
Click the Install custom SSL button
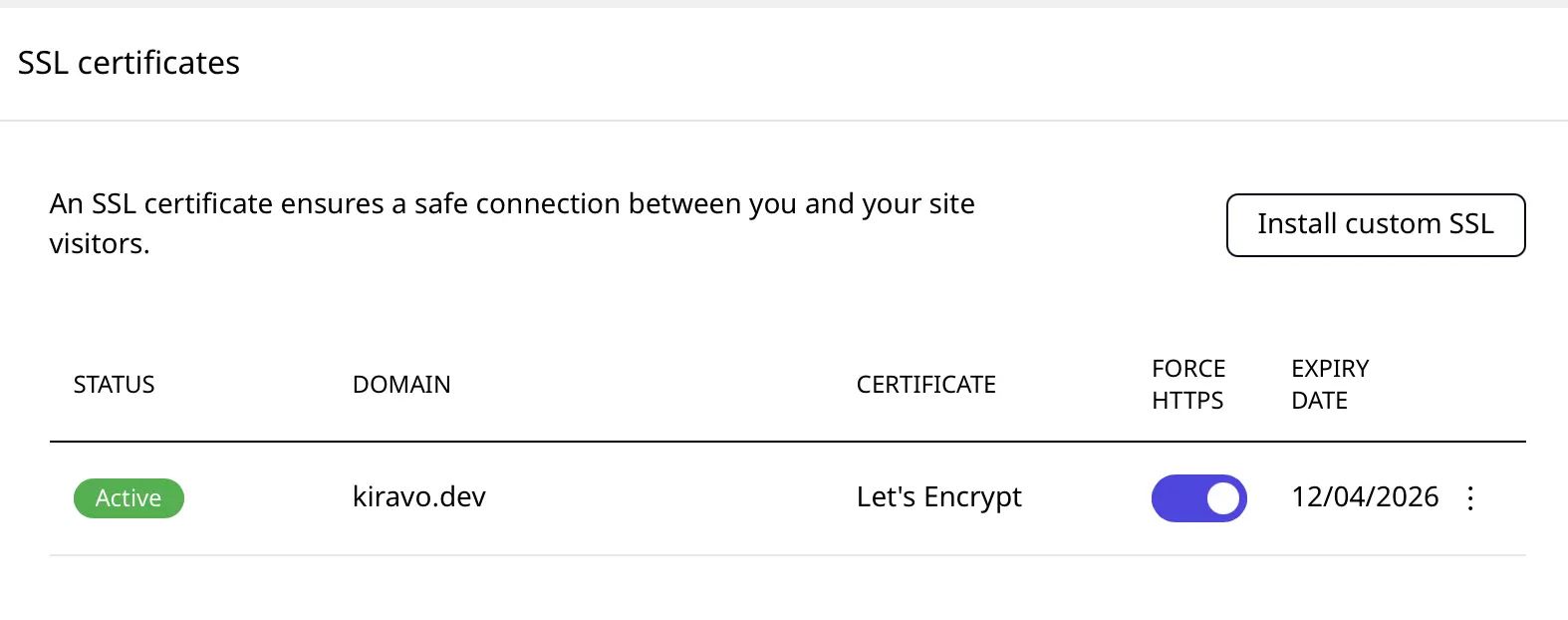(x=1375, y=225)
